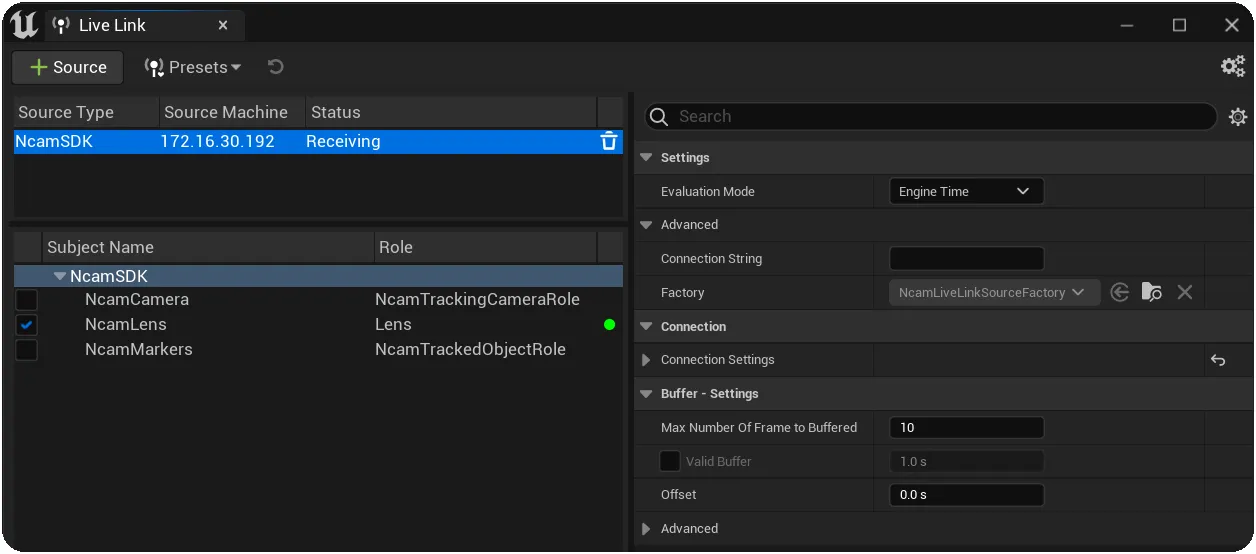Clear the Factory value with X icon
Screen dimensions: 1256x554
(1185, 292)
